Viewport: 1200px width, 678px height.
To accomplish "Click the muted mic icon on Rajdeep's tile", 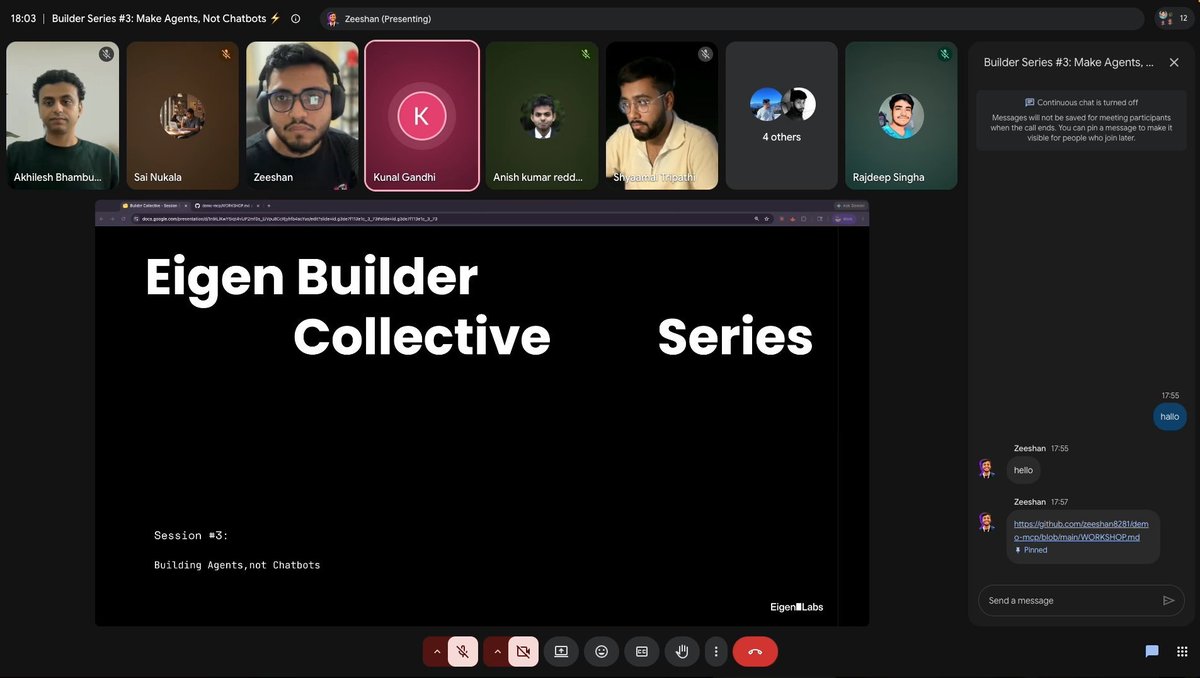I will click(945, 54).
